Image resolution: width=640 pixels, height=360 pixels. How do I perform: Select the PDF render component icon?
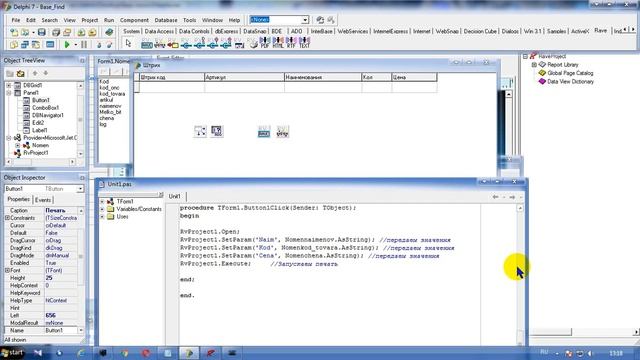click(x=264, y=43)
